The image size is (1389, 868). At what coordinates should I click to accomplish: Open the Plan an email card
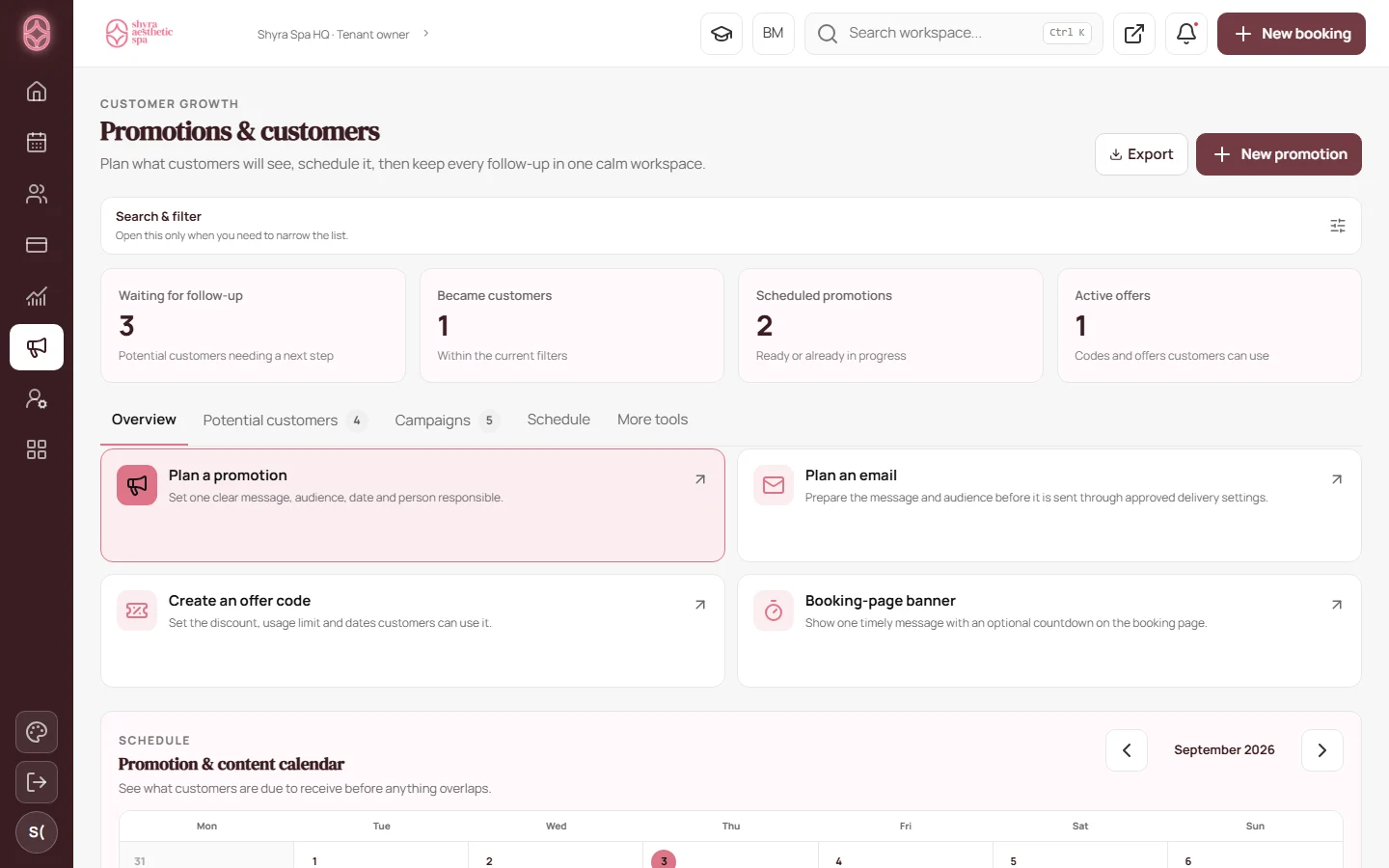coord(1049,505)
